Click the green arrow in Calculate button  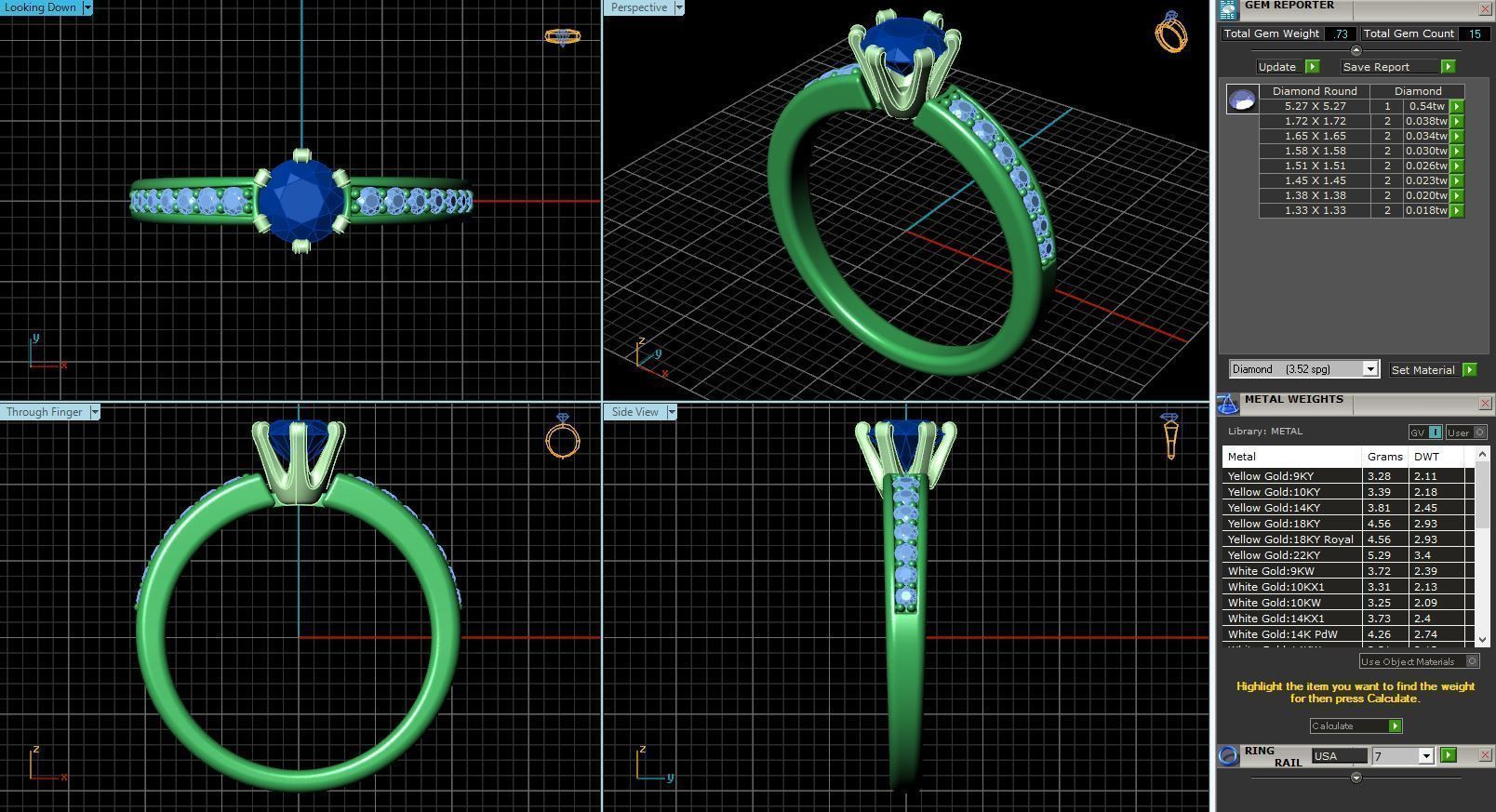click(1395, 725)
